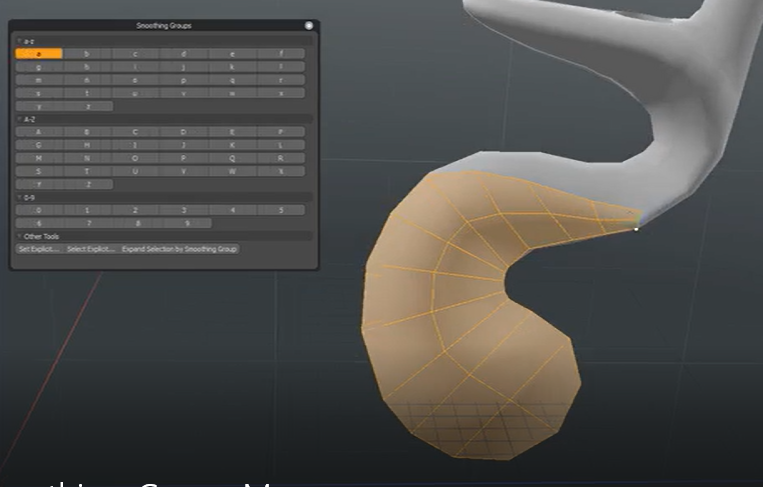Assign smoothing group uppercase 'Z'
Screen dimensions: 763x487
(x=88, y=184)
